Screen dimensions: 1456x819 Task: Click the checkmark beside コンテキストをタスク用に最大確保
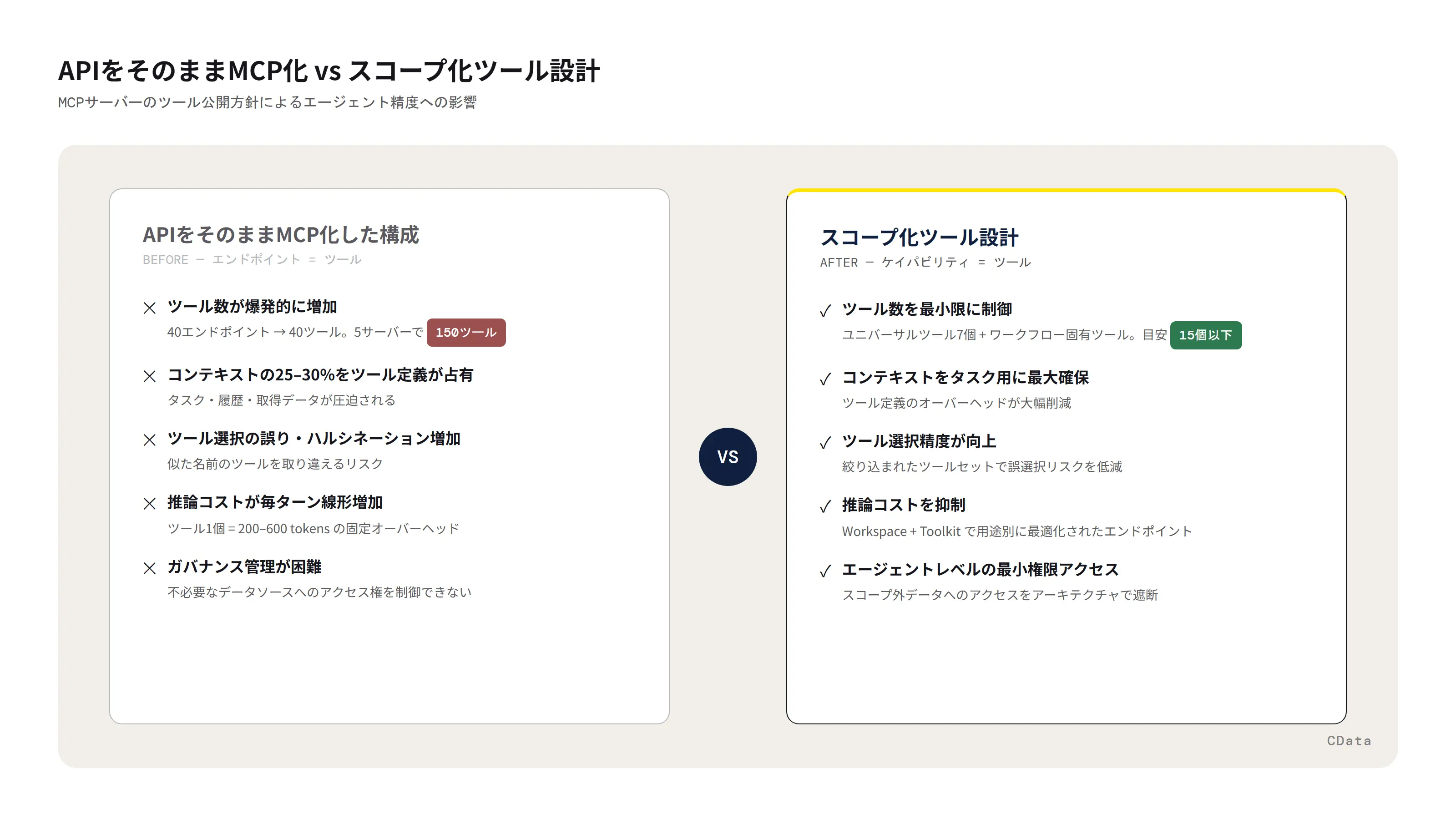click(825, 379)
